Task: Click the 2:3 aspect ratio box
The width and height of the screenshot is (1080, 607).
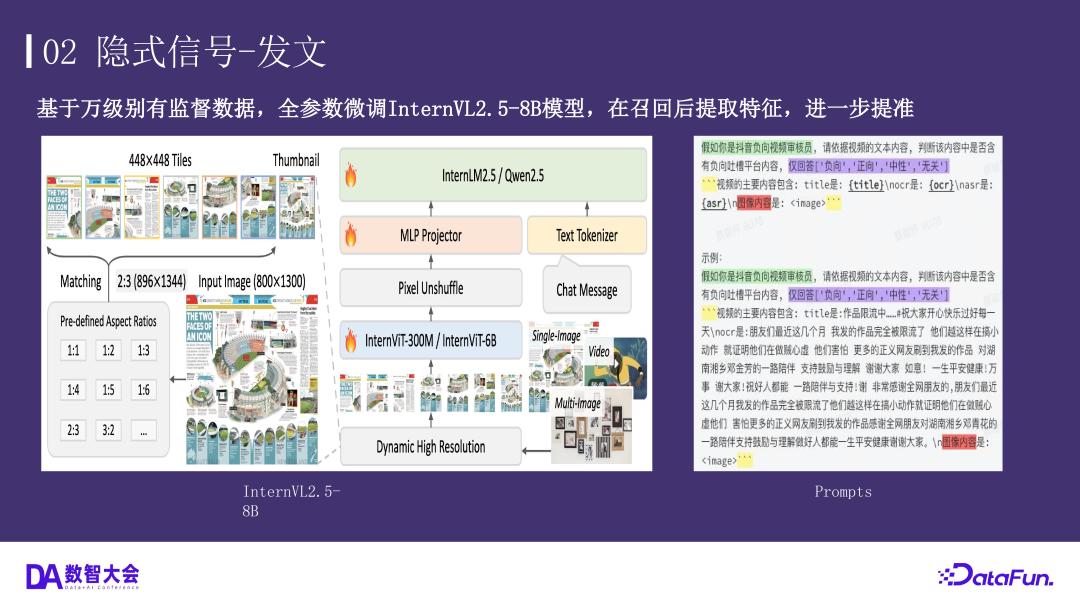Action: [x=73, y=430]
